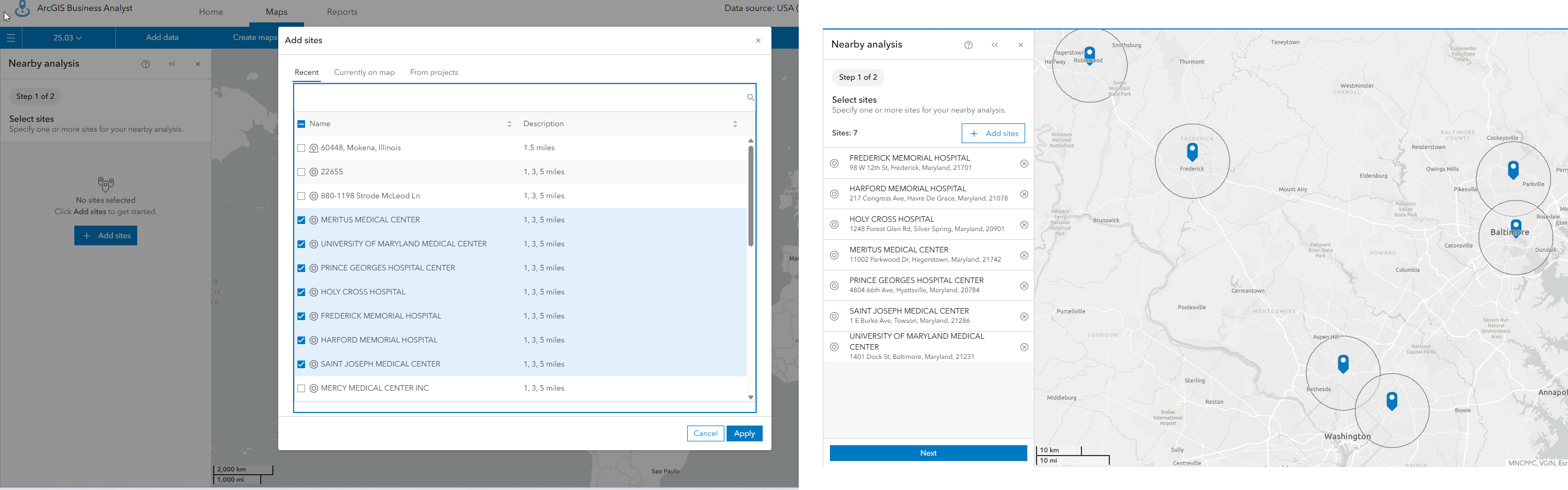This screenshot has width=1568, height=490.
Task: Uncheck FREDERICK MEMORIAL HOSPITAL in Add sites
Action: pos(301,316)
